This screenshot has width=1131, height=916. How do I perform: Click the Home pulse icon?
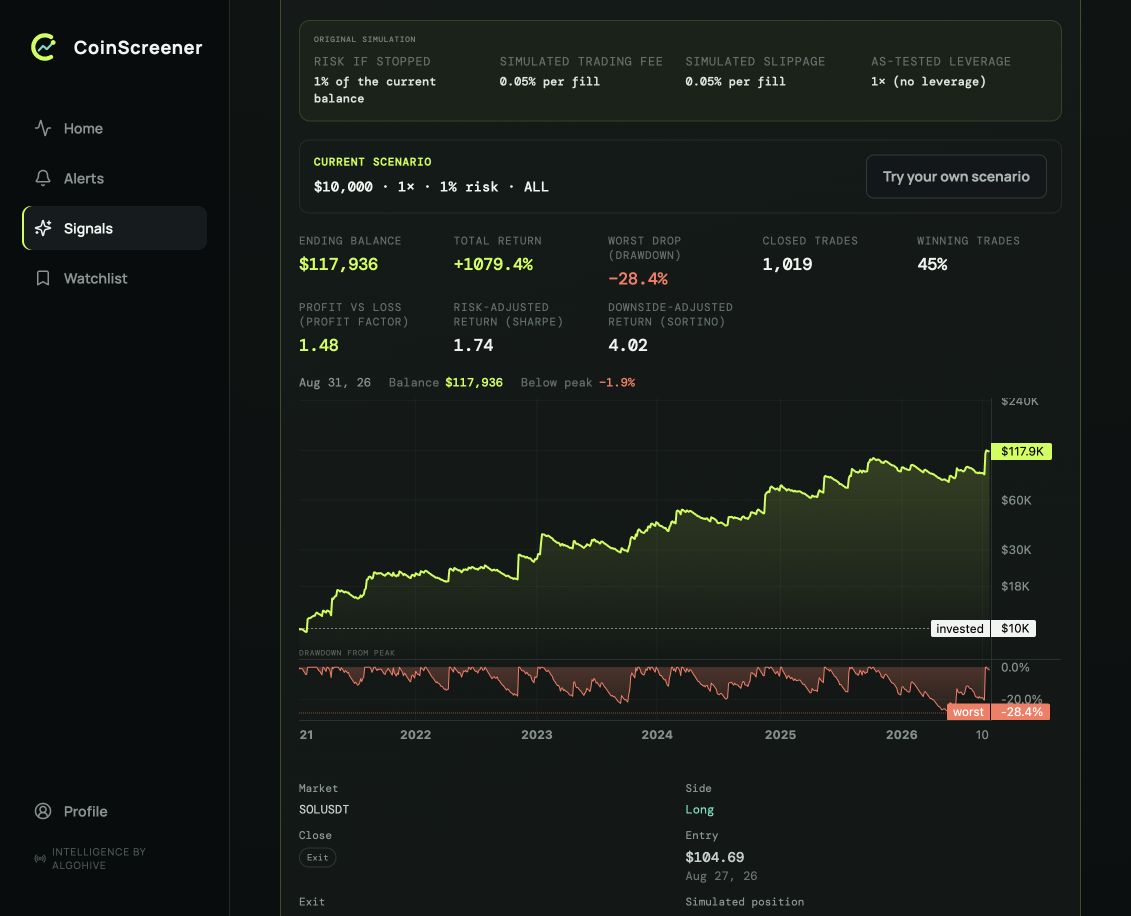(43, 128)
